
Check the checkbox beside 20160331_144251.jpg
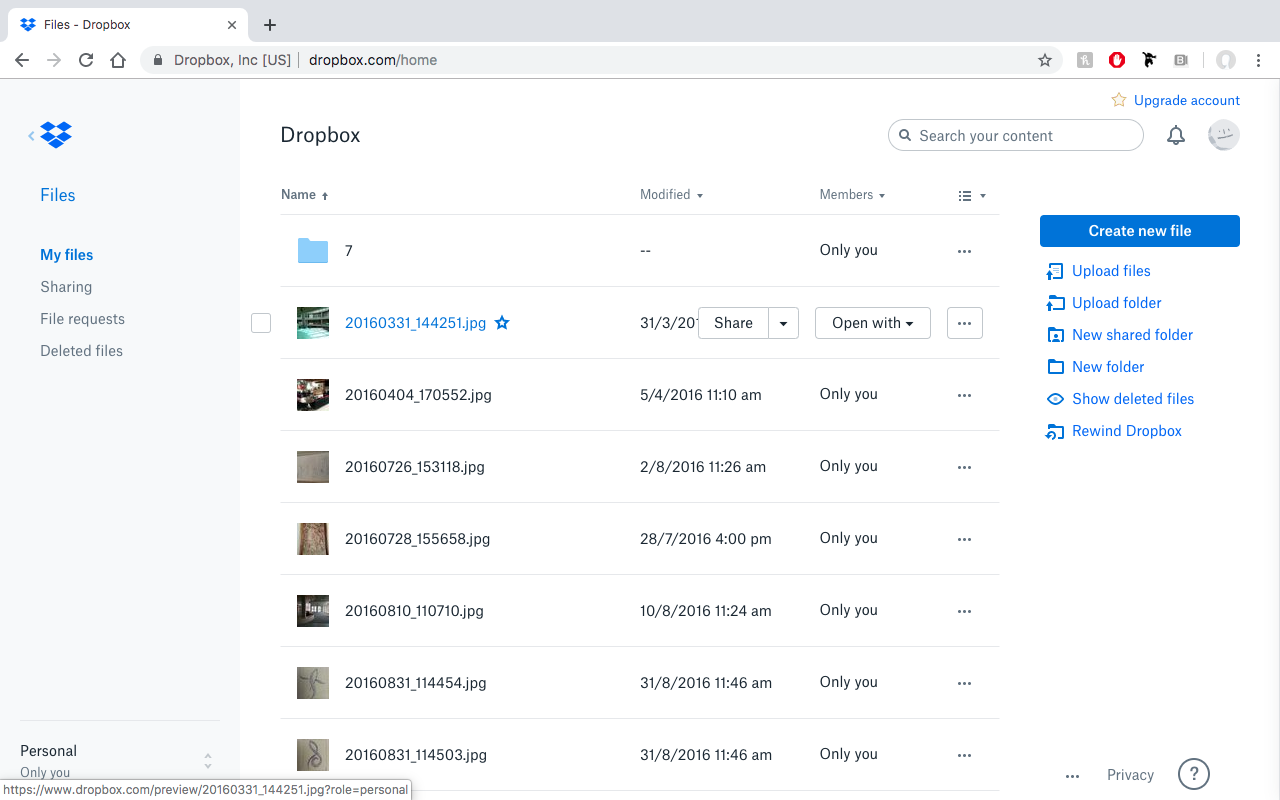[261, 323]
